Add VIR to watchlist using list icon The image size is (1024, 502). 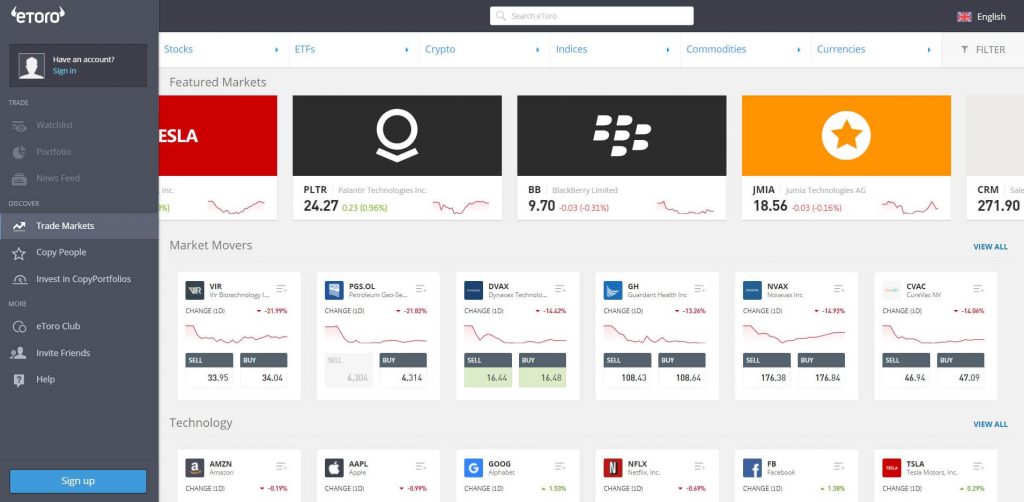282,288
